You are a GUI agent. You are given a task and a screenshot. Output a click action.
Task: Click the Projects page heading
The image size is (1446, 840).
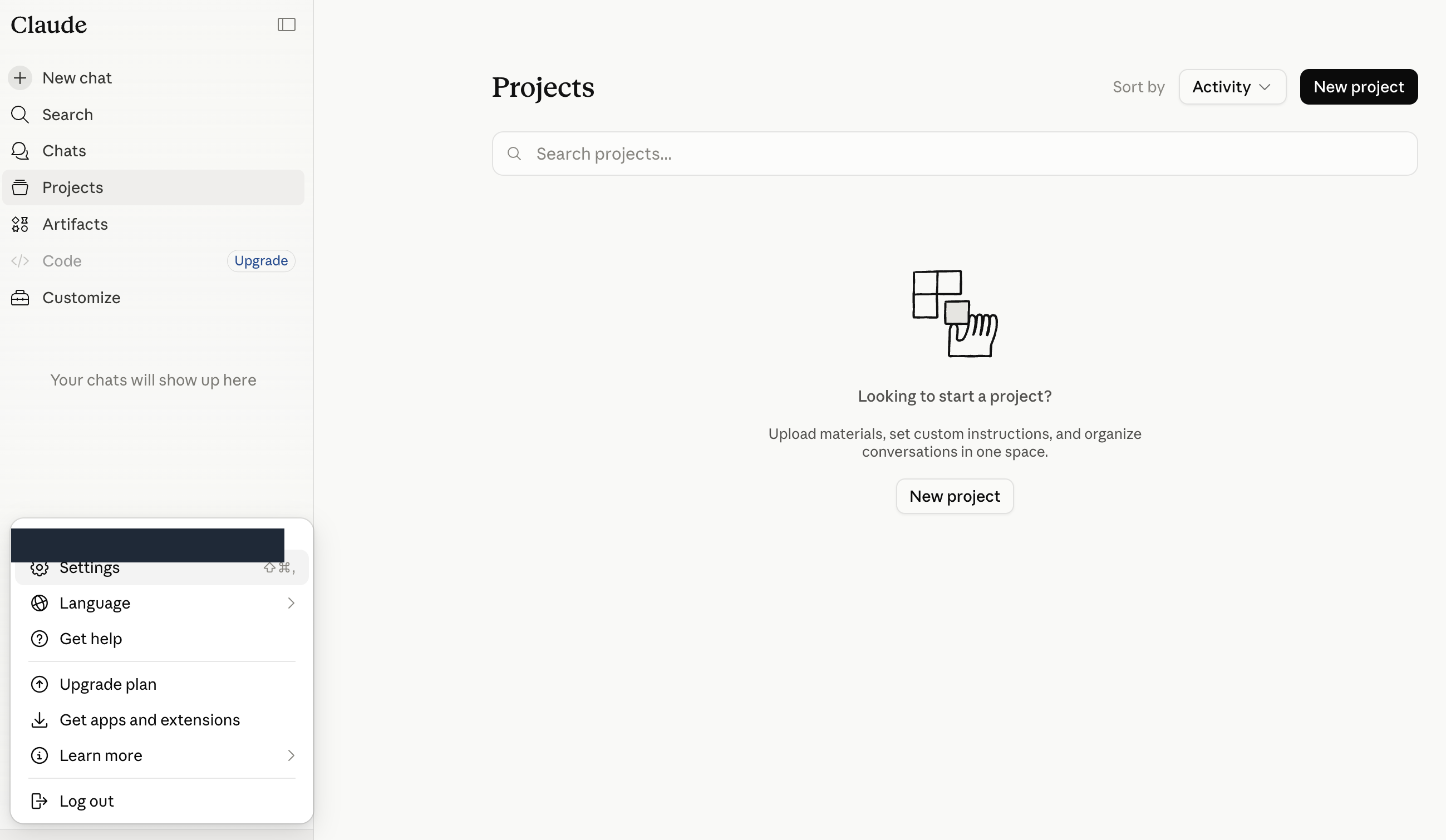click(543, 87)
